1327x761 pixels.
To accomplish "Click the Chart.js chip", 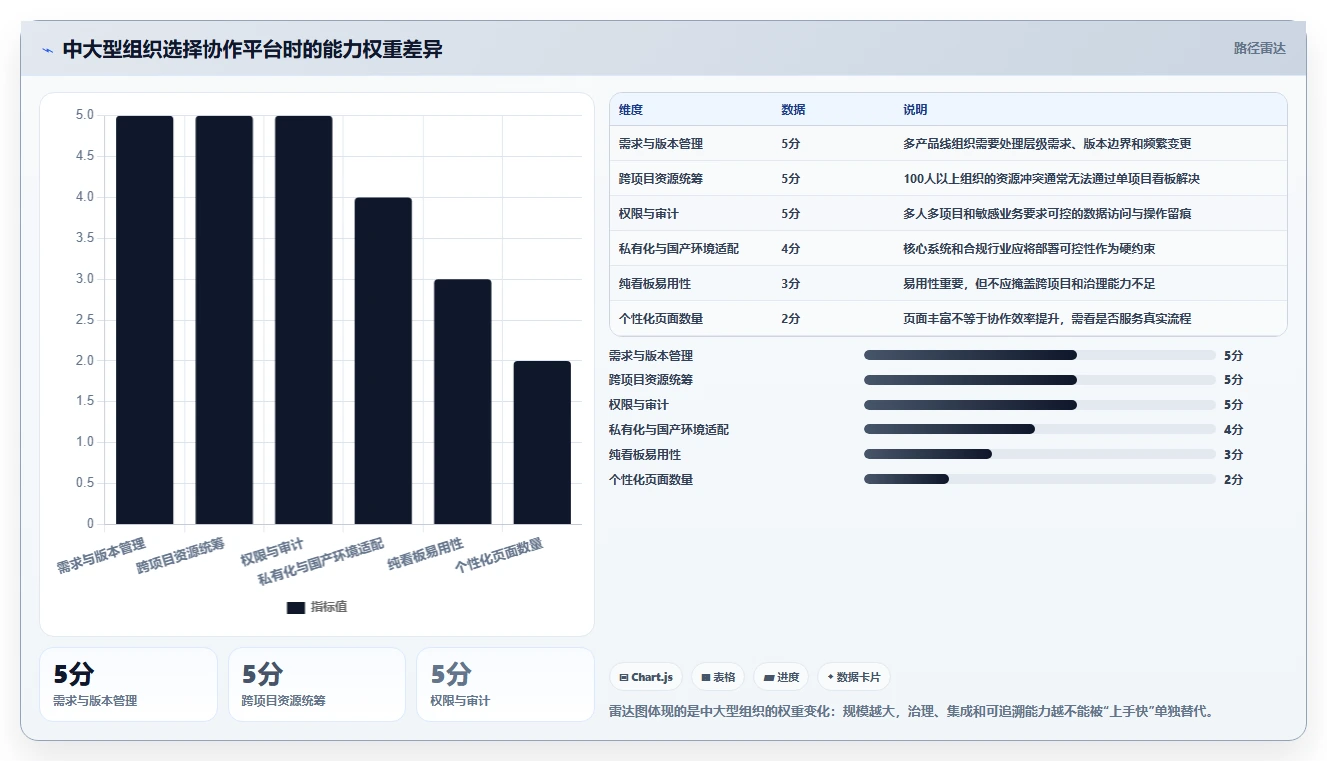I will pyautogui.click(x=646, y=677).
